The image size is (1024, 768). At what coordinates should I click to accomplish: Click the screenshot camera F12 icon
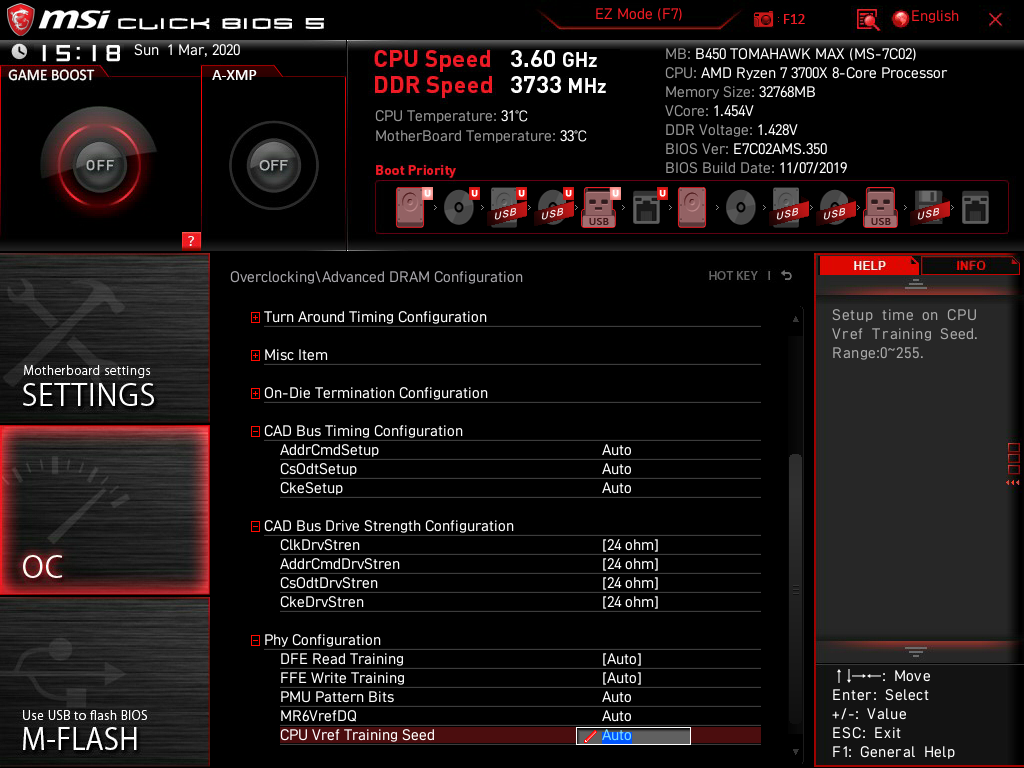click(x=763, y=19)
